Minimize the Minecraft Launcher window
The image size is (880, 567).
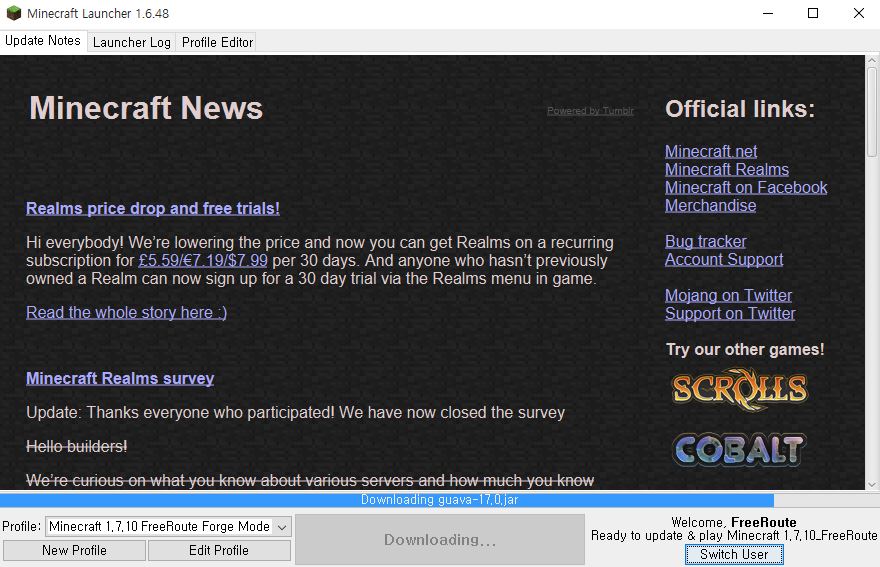[768, 13]
